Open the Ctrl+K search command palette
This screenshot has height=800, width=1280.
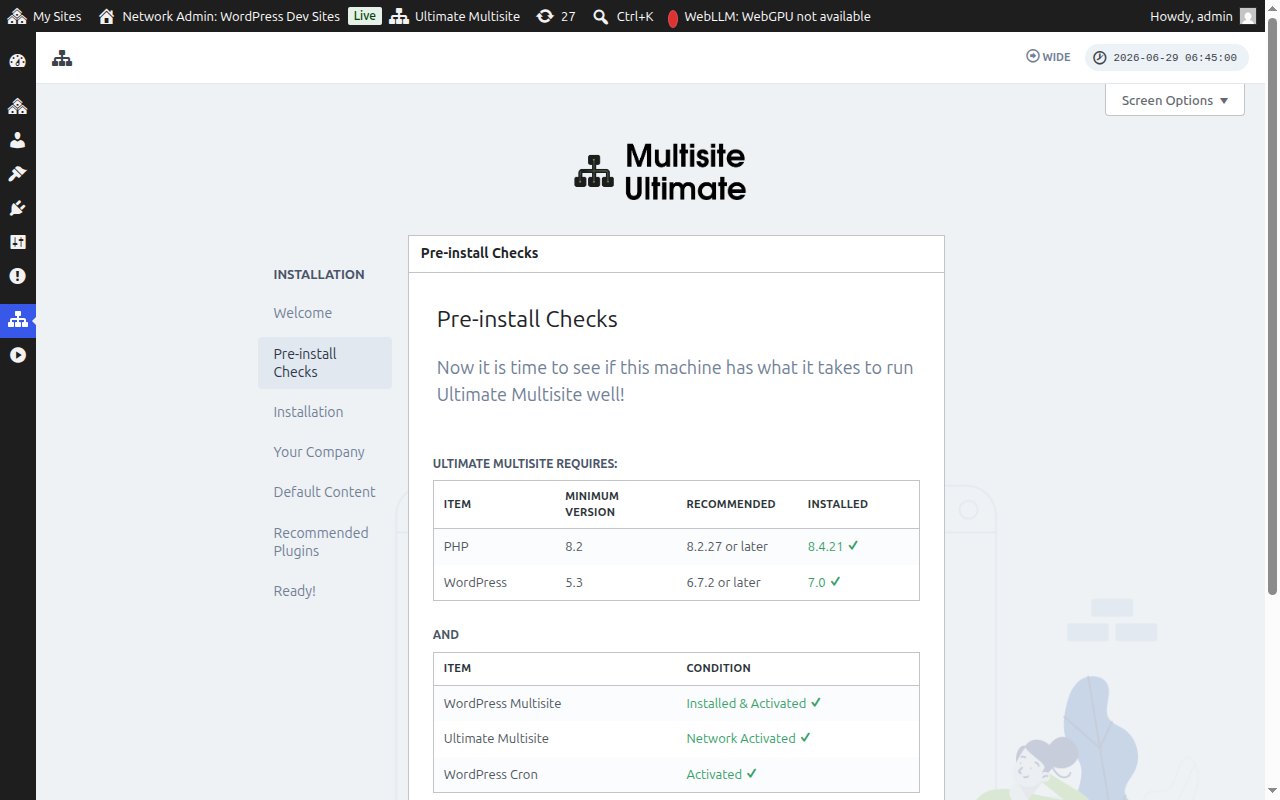(x=622, y=16)
